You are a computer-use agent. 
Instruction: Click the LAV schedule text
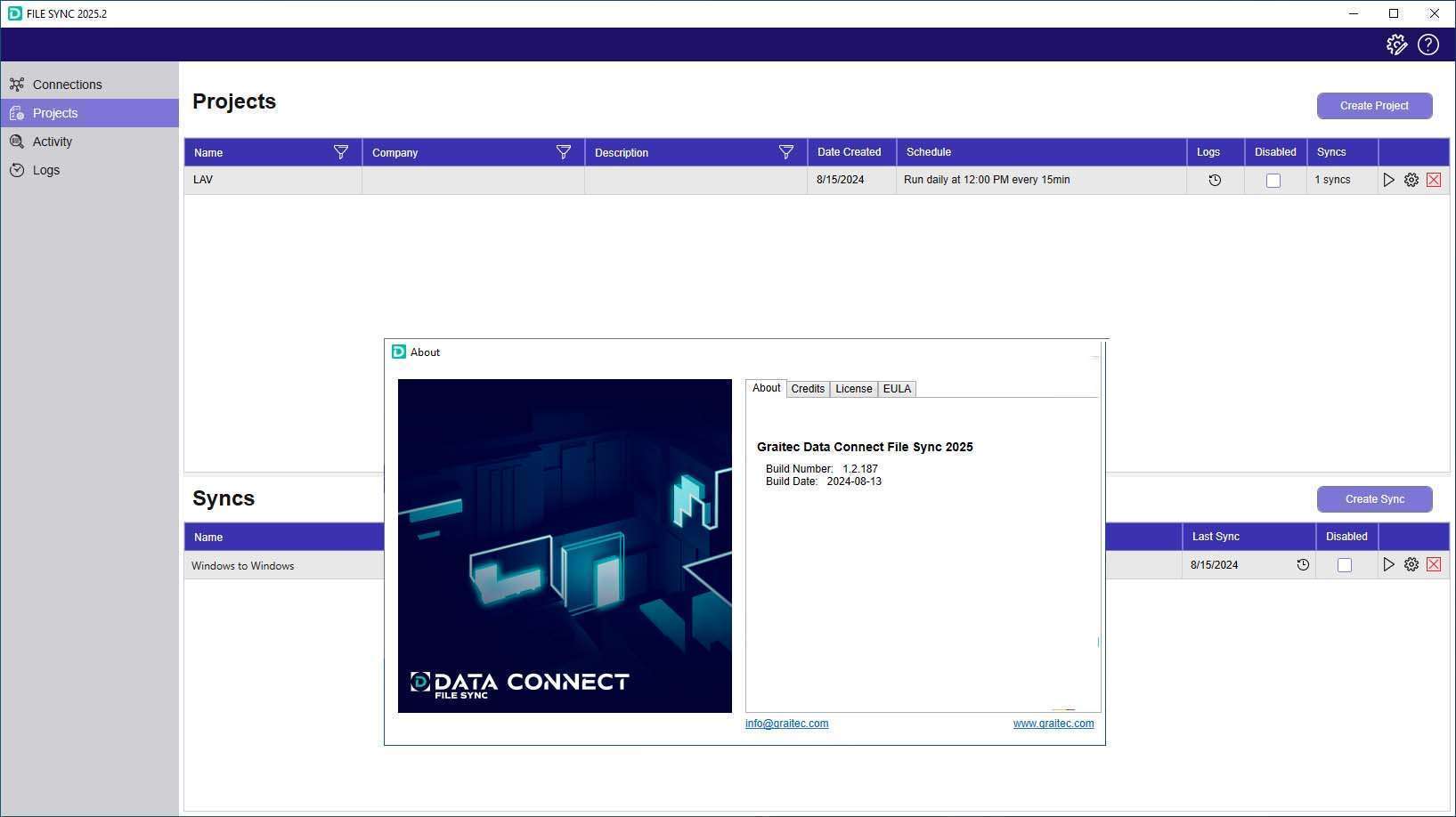pyautogui.click(x=987, y=180)
